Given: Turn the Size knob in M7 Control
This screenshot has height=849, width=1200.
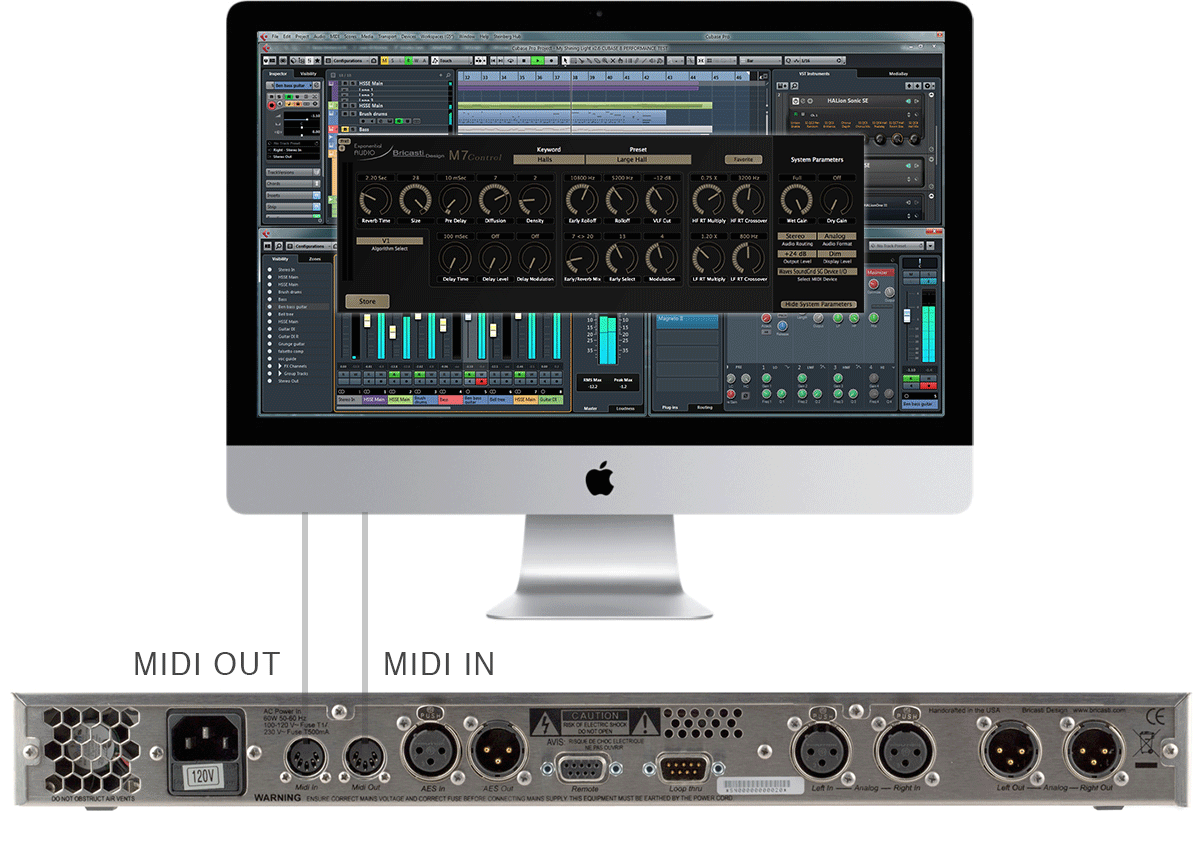Looking at the screenshot, I should point(415,199).
